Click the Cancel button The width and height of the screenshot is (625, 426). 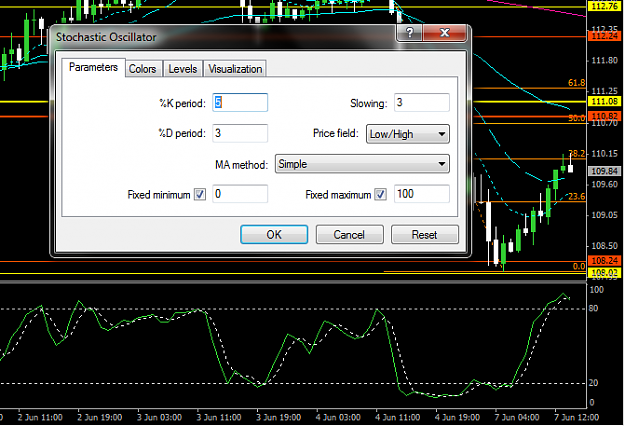tap(350, 234)
